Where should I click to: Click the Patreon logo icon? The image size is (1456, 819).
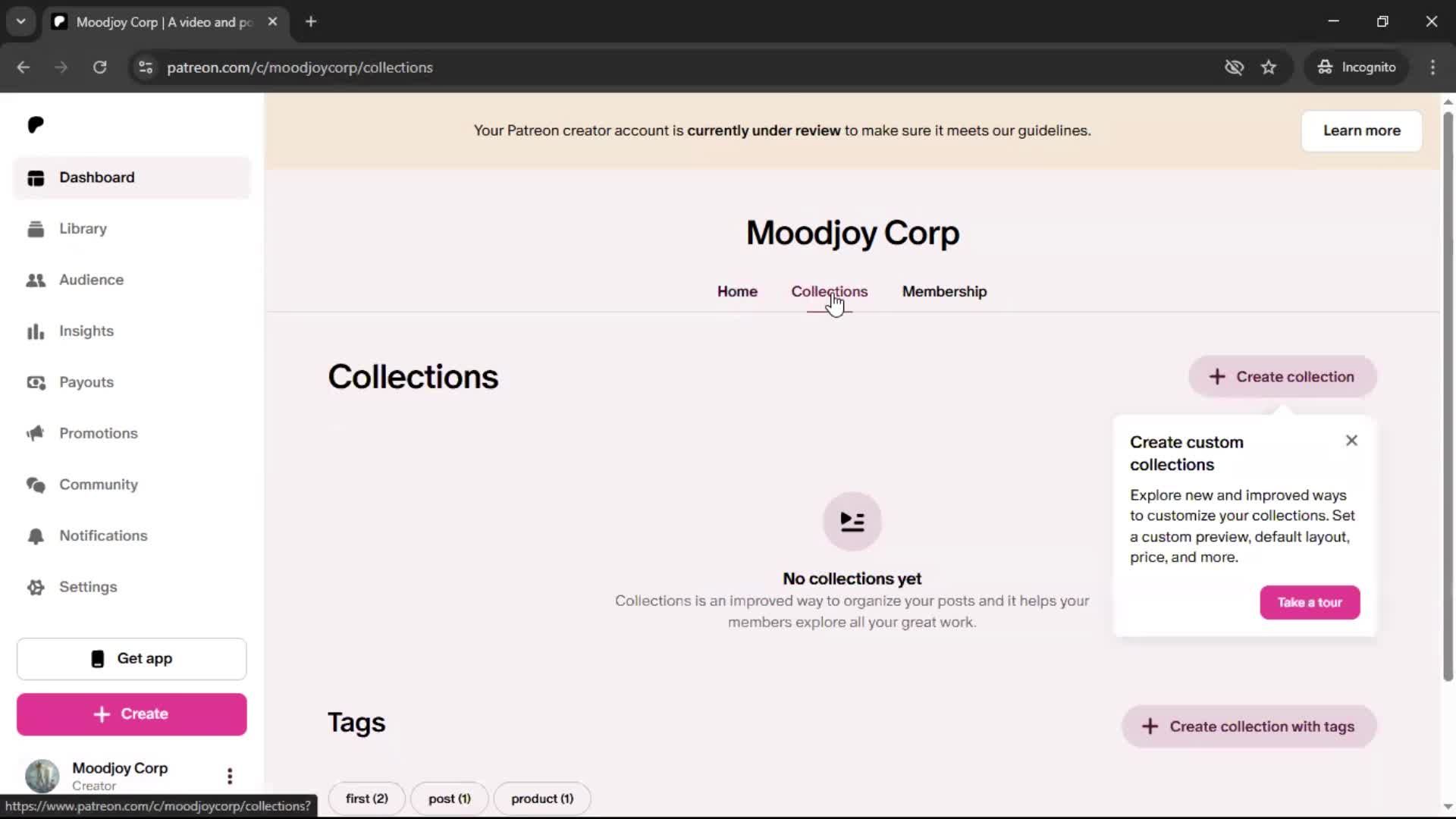click(x=36, y=124)
